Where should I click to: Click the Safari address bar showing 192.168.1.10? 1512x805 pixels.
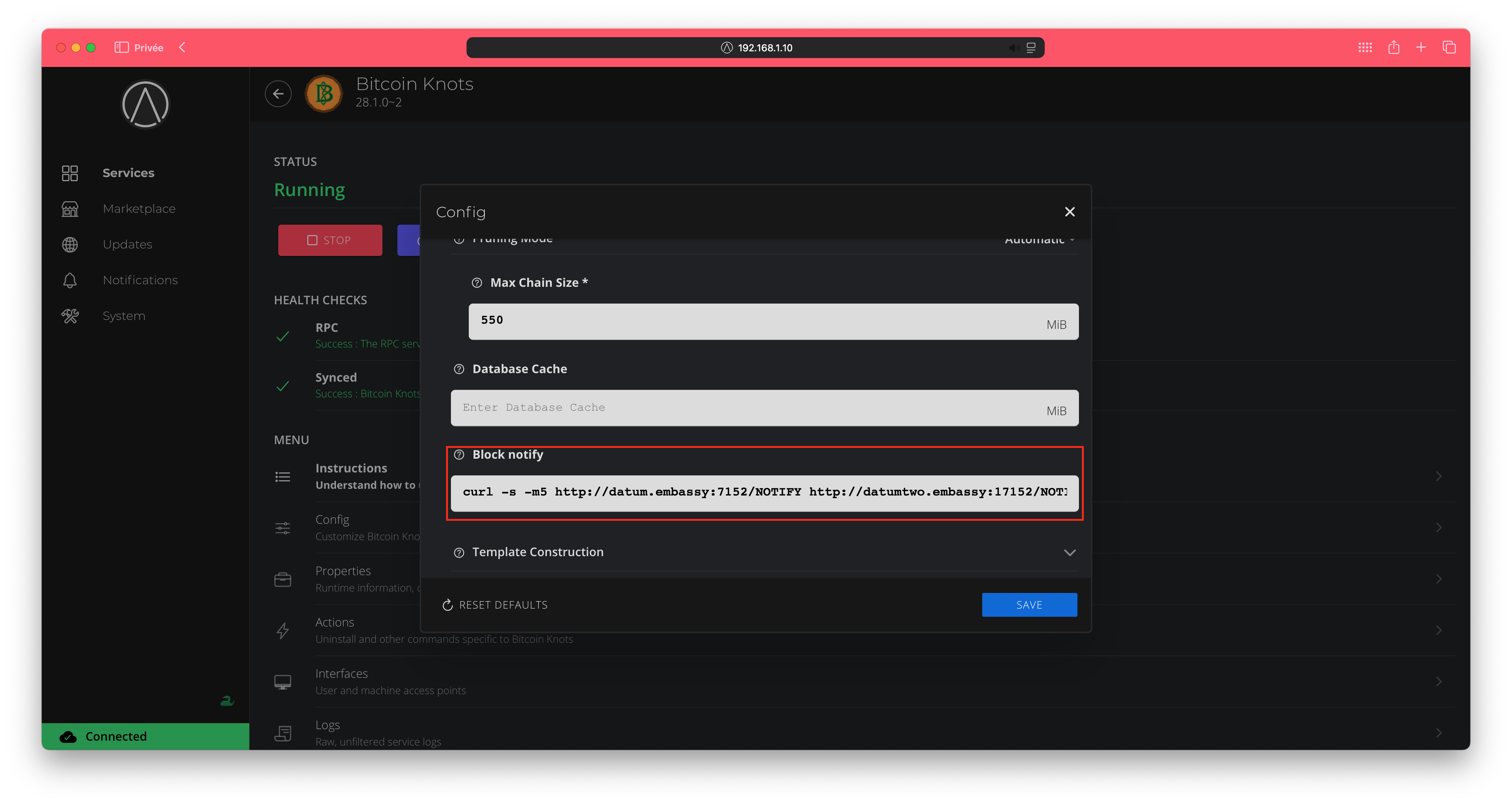[755, 48]
